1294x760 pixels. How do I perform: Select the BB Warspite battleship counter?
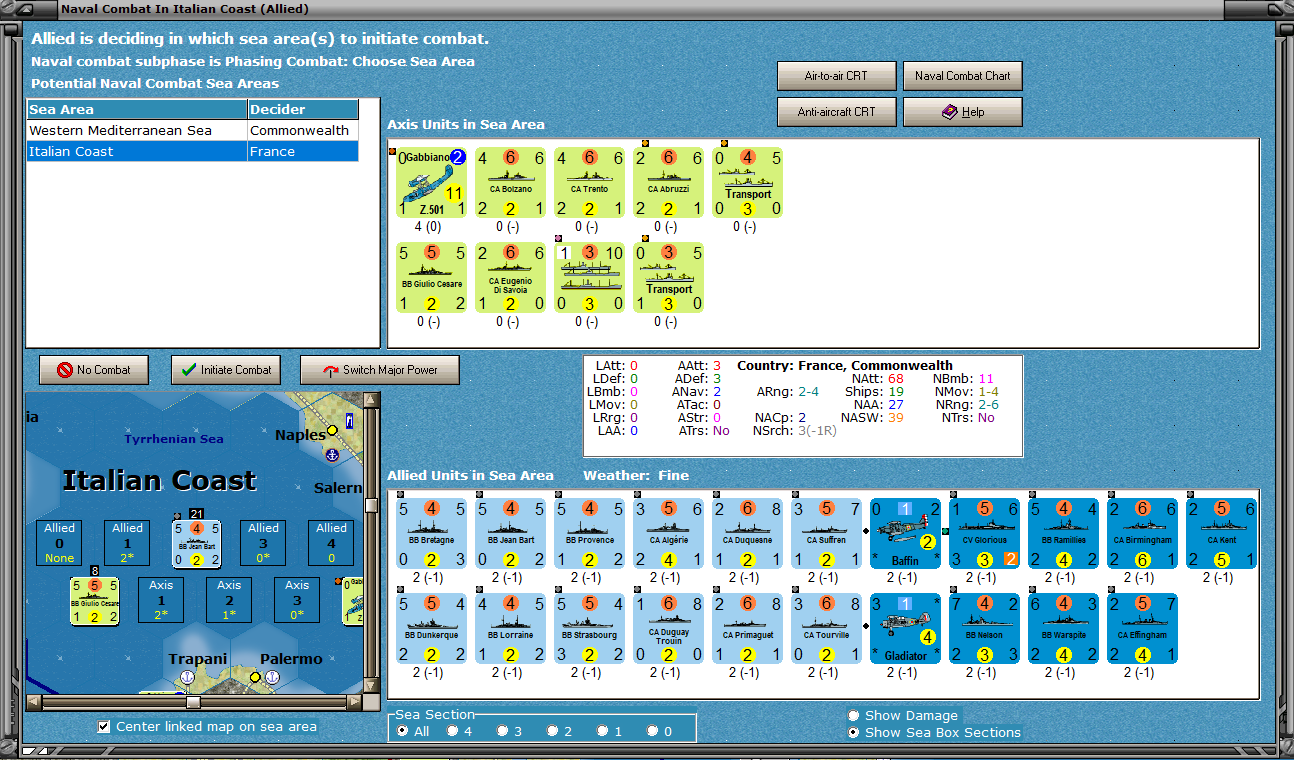[1064, 629]
